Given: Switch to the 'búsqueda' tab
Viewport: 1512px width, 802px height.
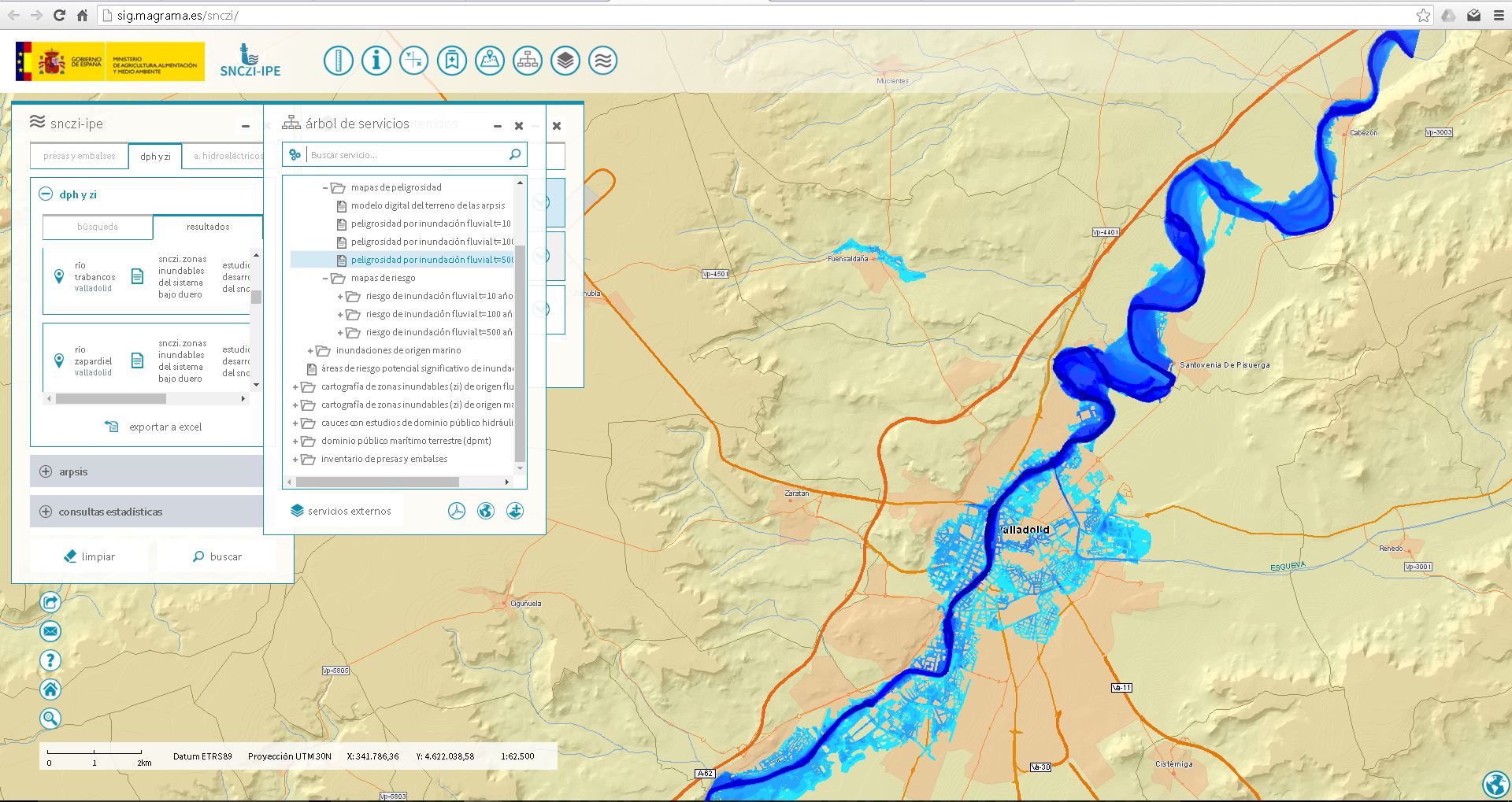Looking at the screenshot, I should click(98, 227).
